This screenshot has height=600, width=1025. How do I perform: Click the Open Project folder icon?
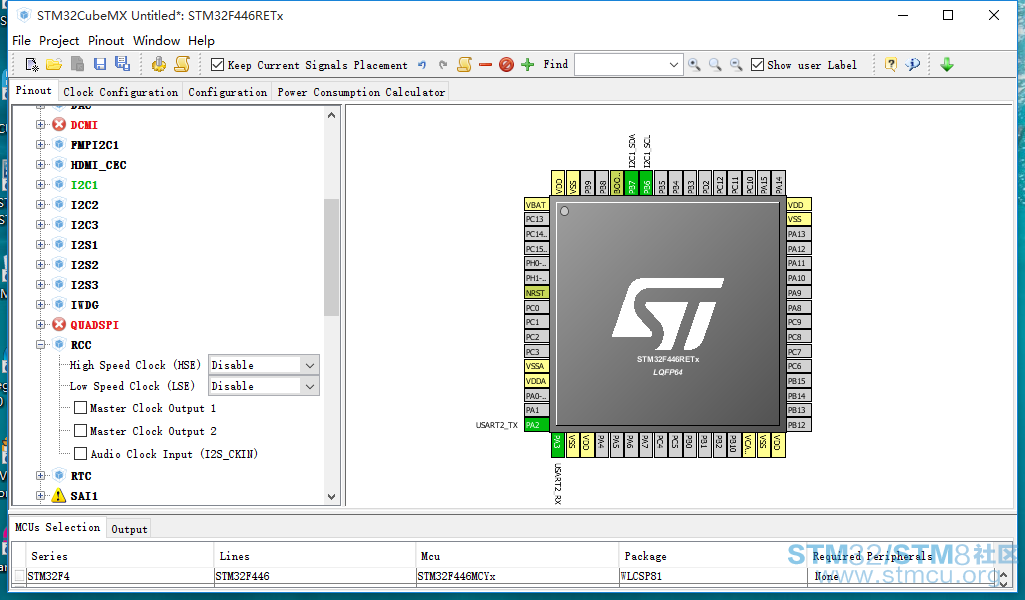coord(54,64)
